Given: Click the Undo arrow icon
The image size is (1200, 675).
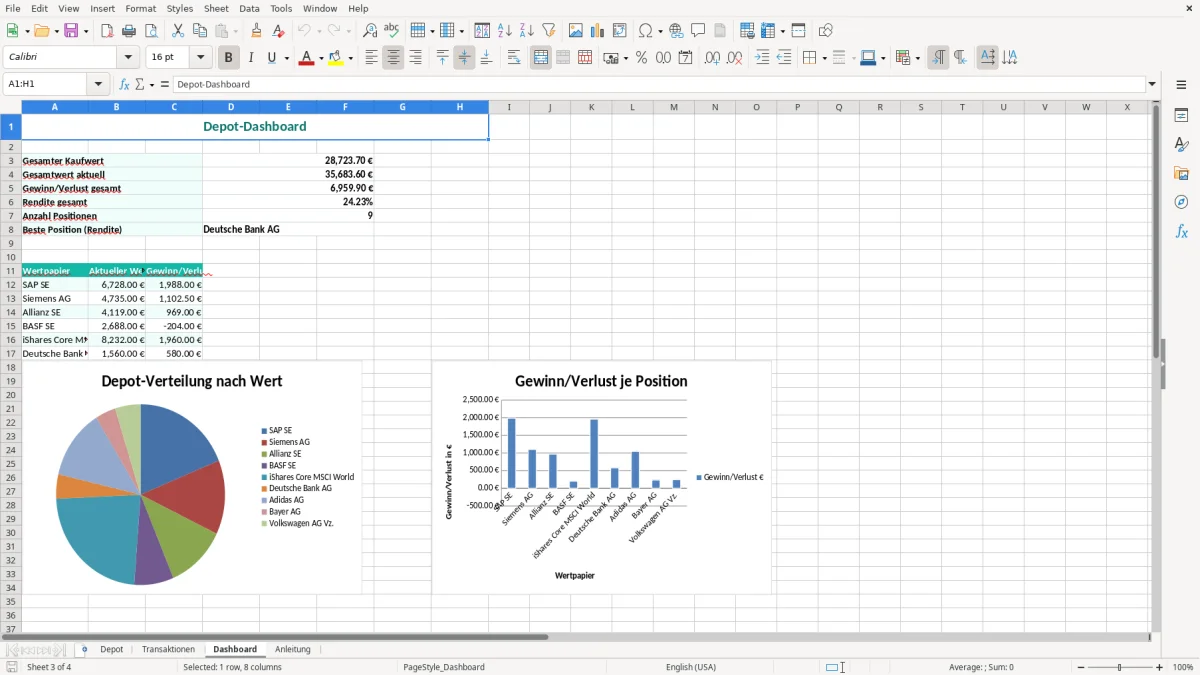Looking at the screenshot, I should tap(305, 31).
